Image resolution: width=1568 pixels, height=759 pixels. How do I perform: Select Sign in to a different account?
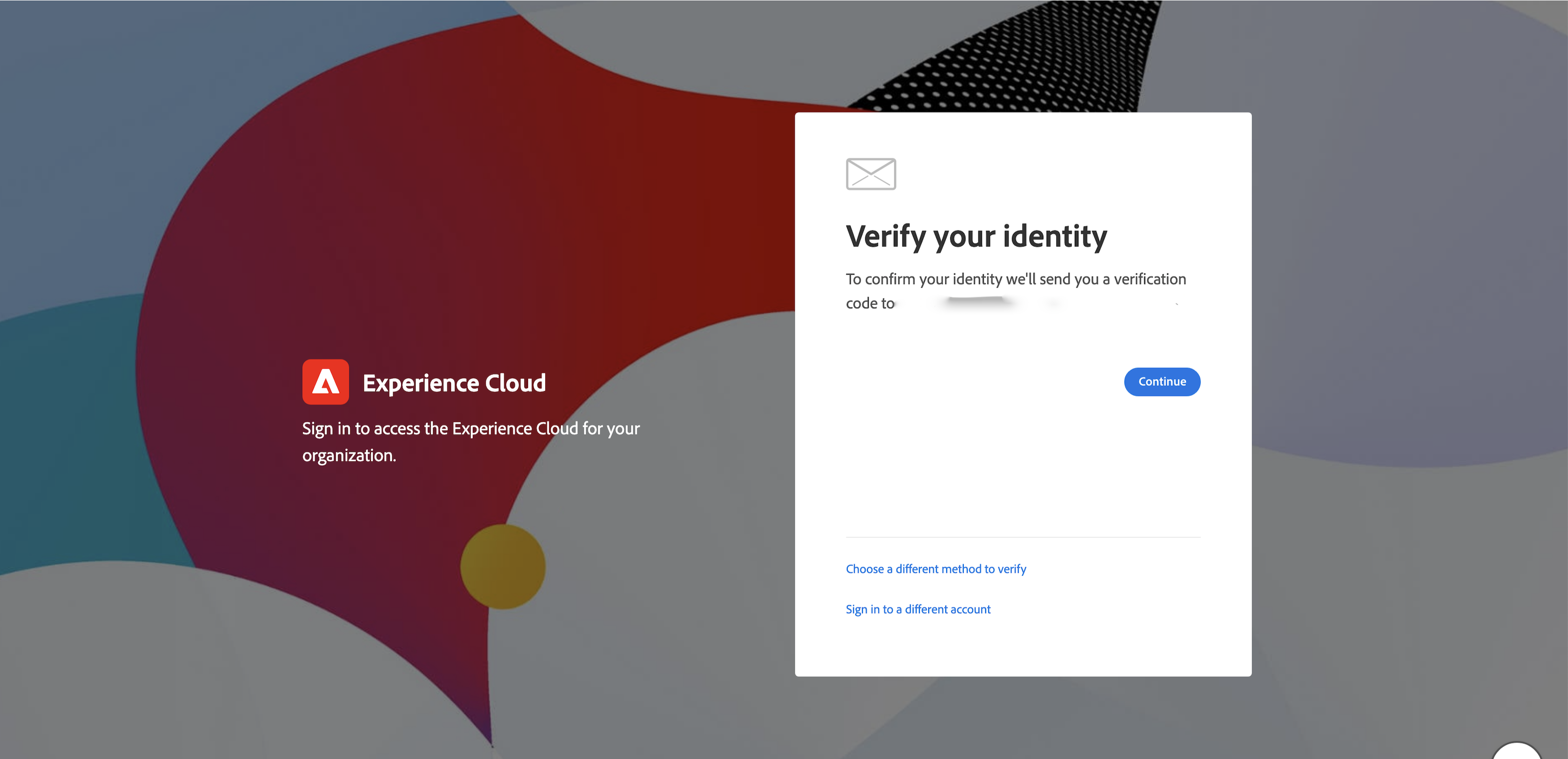pyautogui.click(x=918, y=609)
